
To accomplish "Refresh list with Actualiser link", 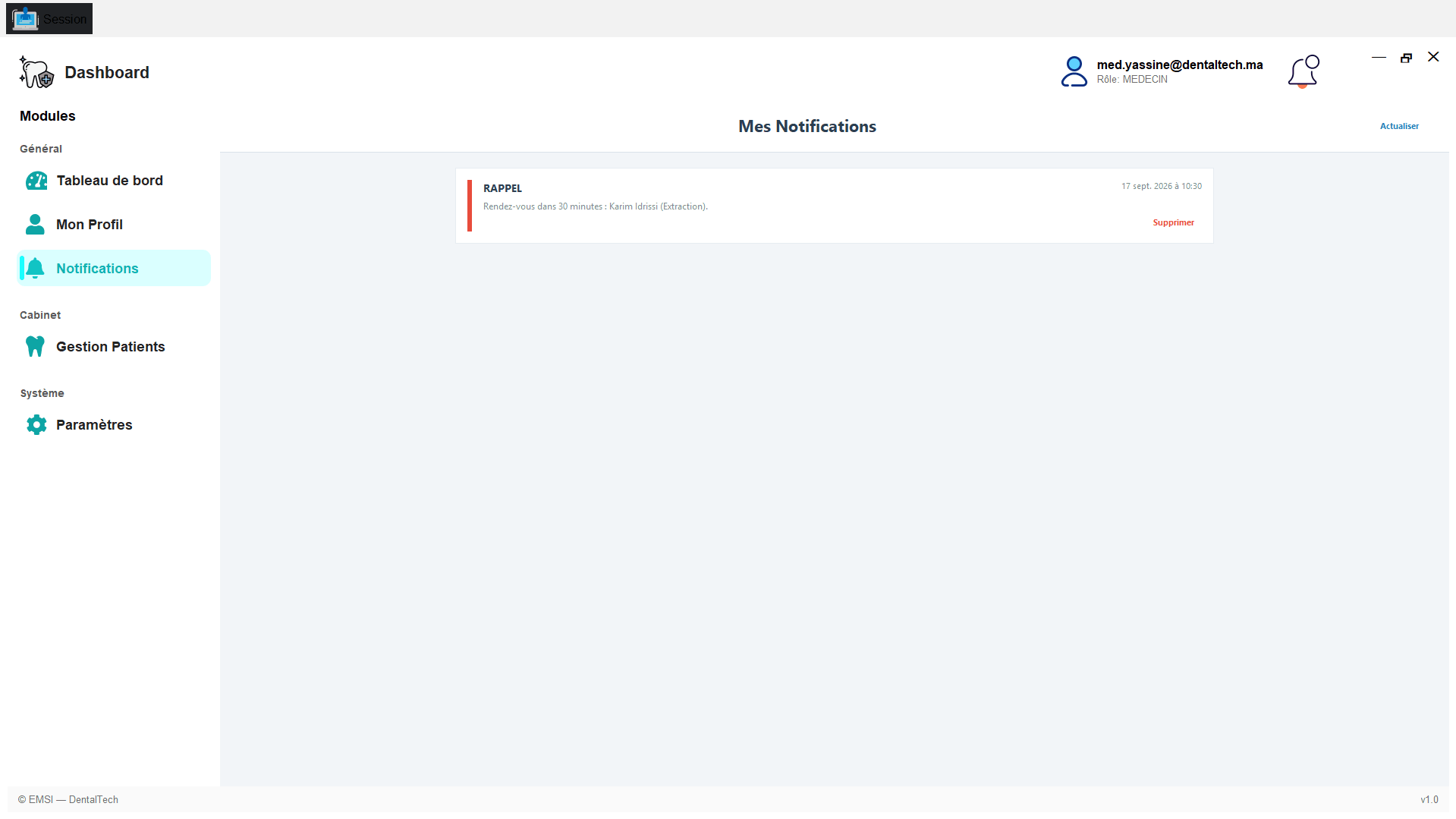I will [x=1399, y=126].
